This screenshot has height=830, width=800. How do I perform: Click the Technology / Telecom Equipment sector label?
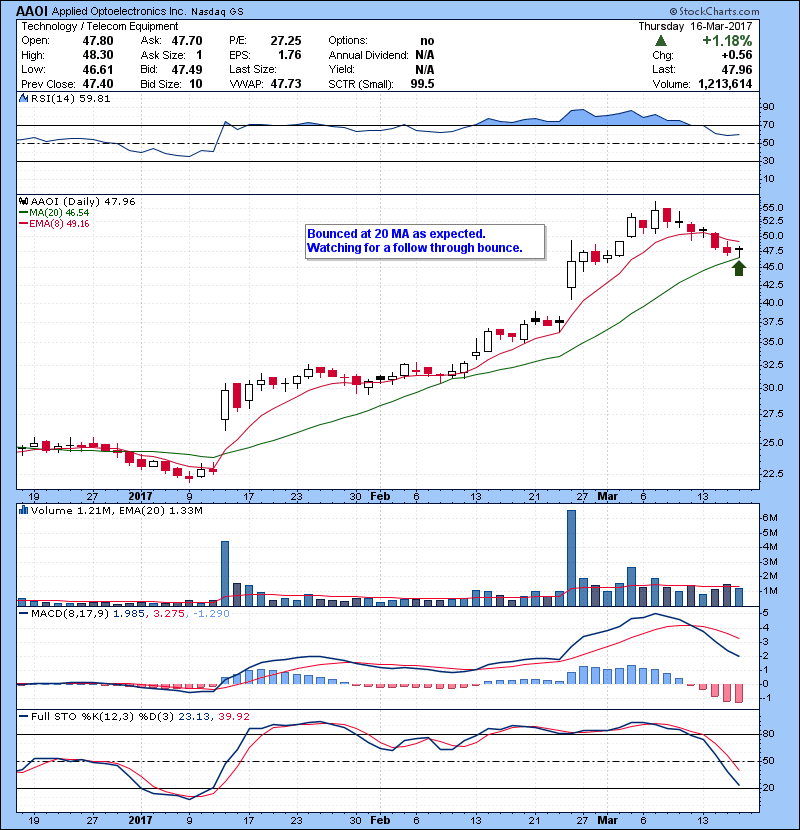click(100, 26)
